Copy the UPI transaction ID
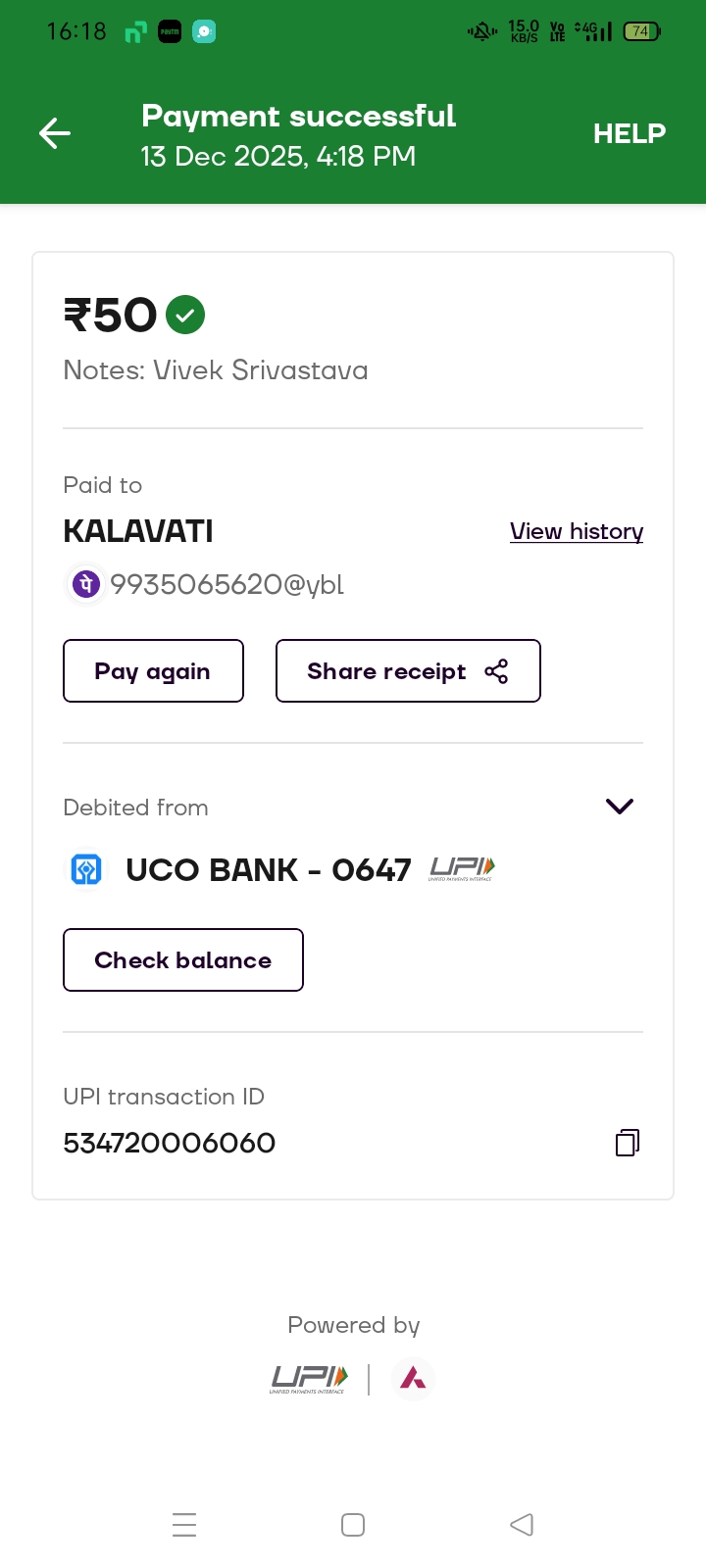The image size is (706, 1568). tap(627, 1143)
